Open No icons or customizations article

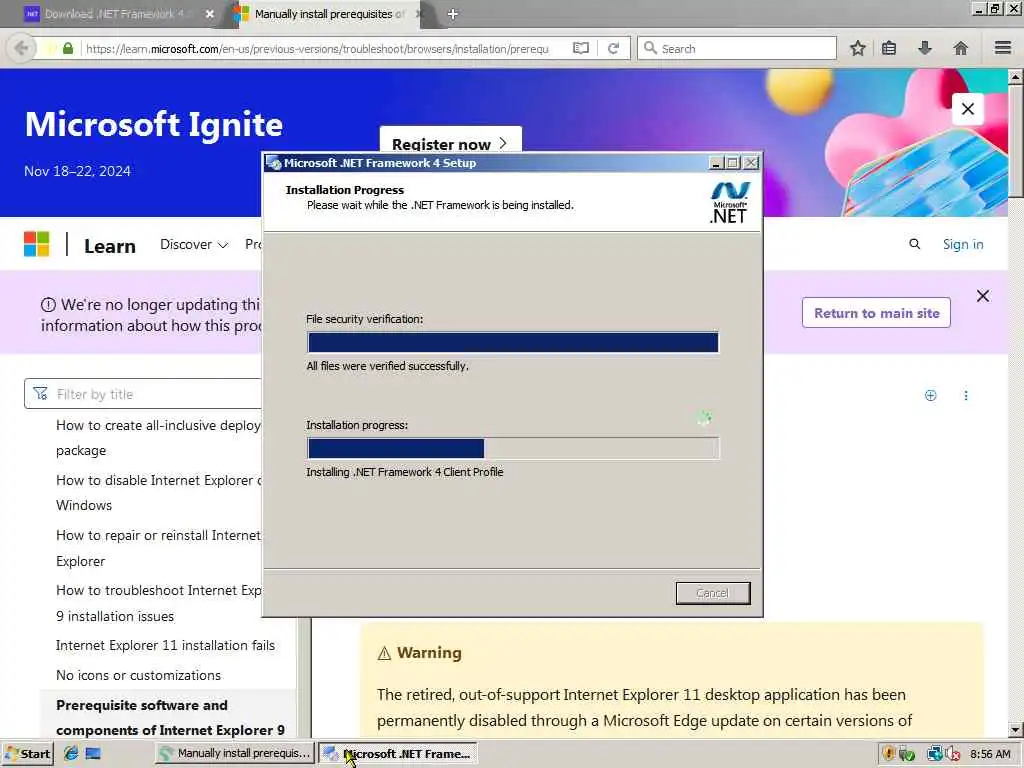click(x=138, y=675)
